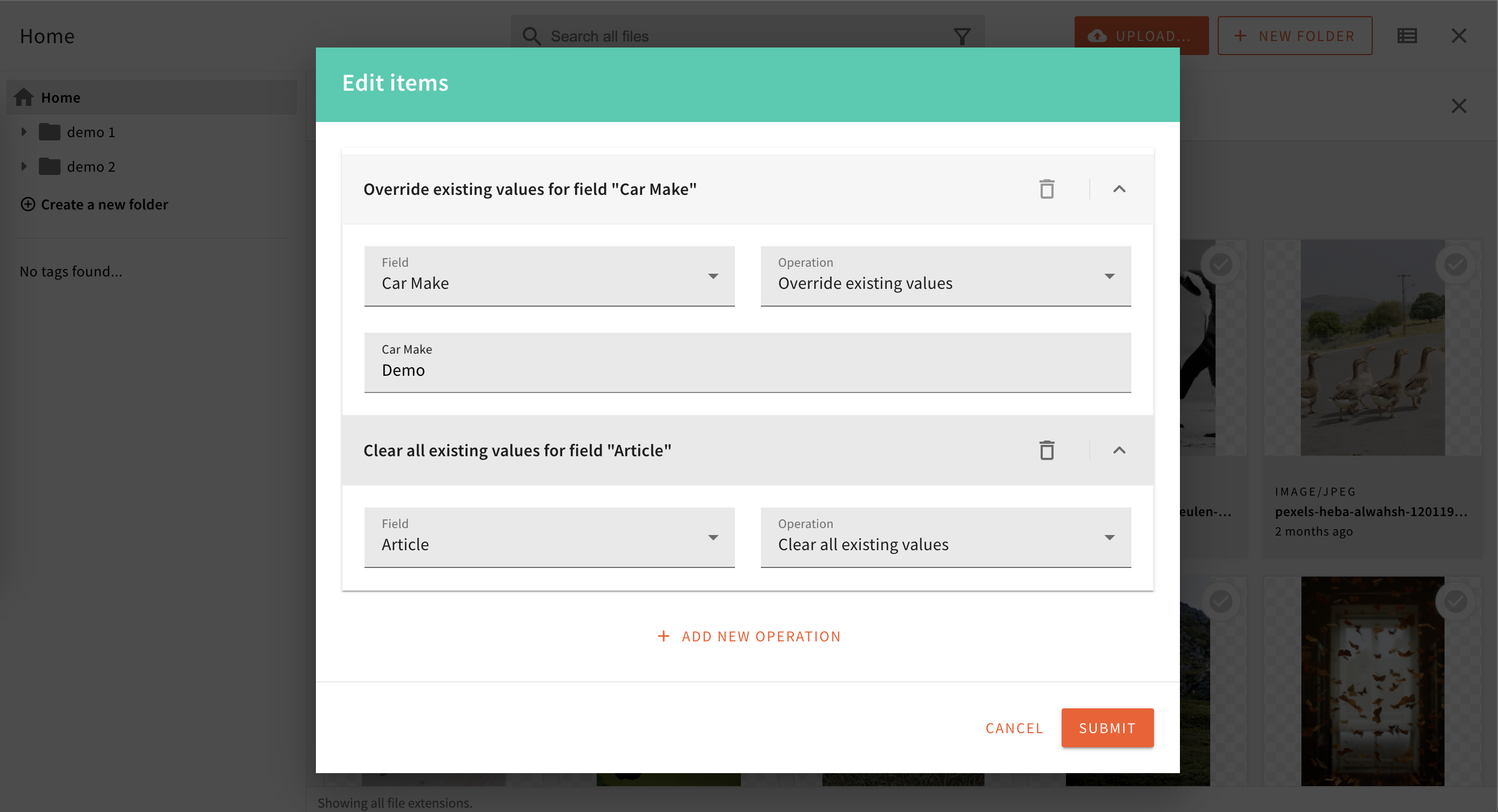Select Home in the folder tree

point(61,97)
